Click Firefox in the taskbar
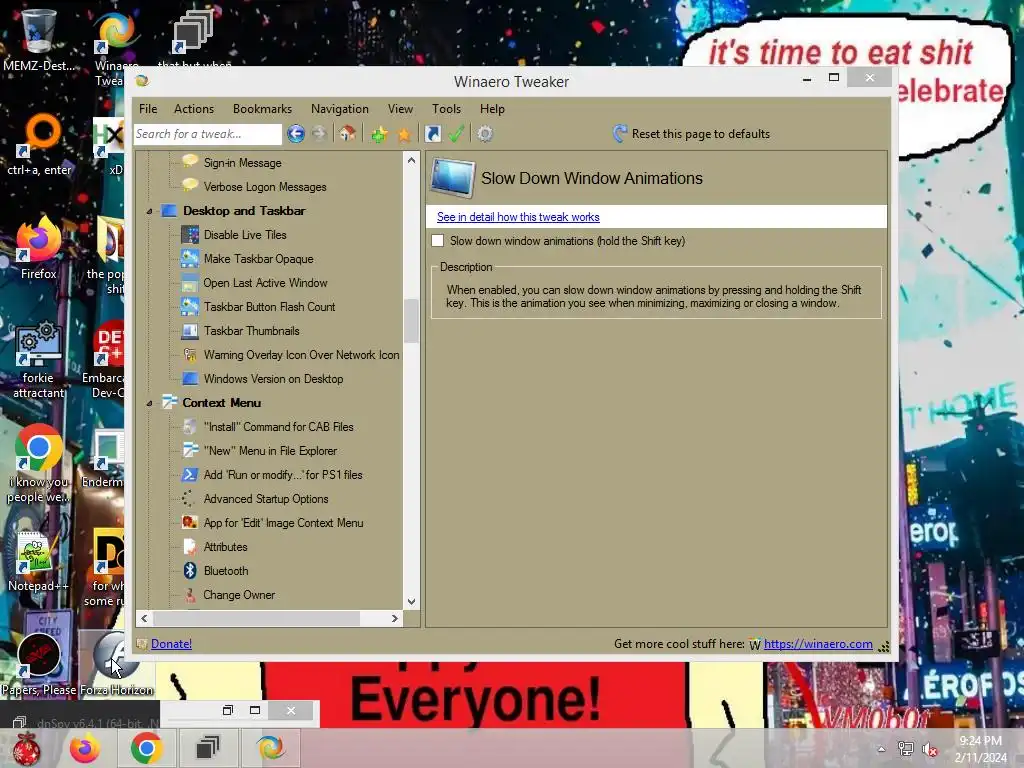The image size is (1024, 768). (x=86, y=748)
